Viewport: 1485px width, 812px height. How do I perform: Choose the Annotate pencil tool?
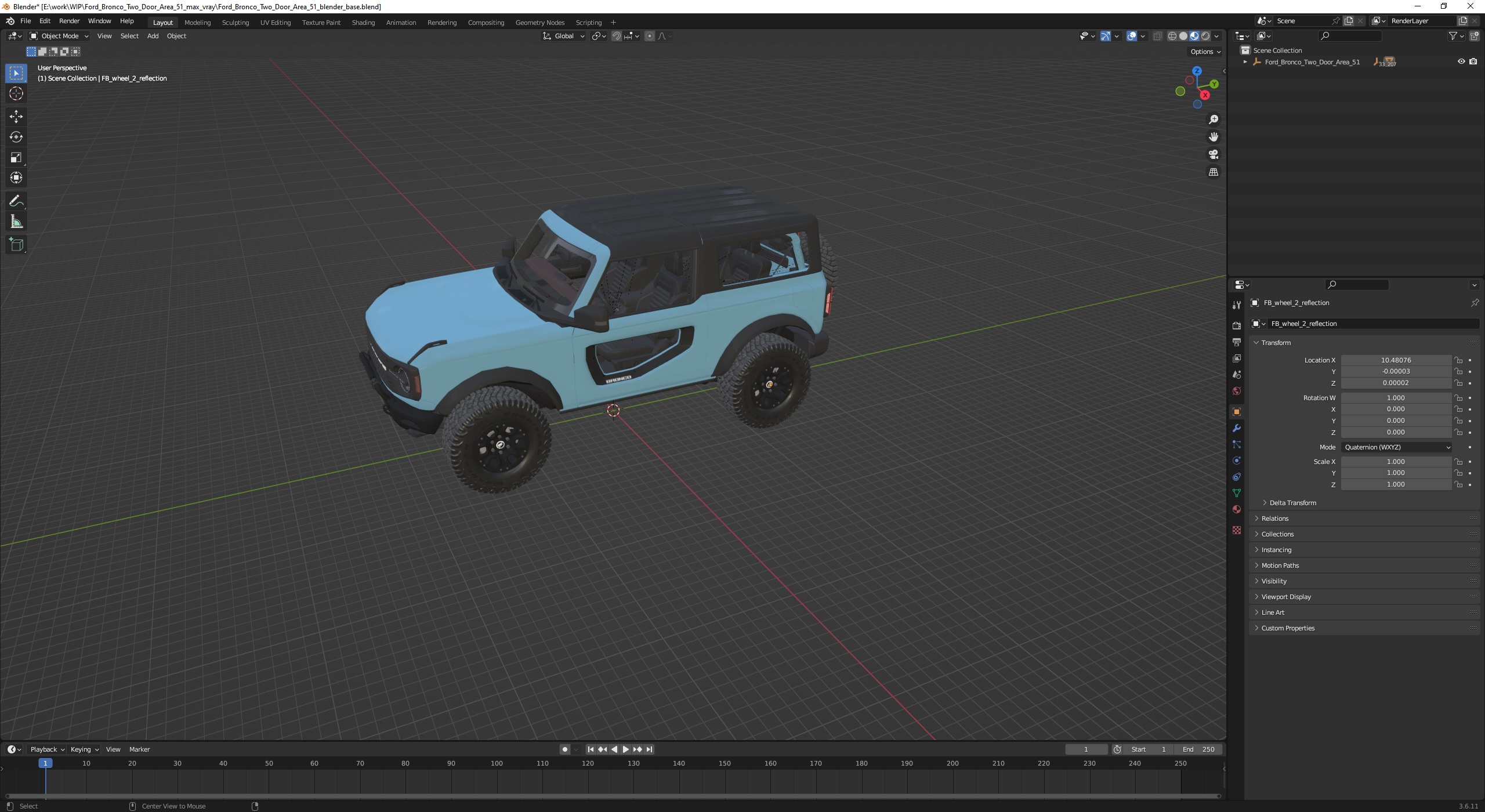pos(16,201)
